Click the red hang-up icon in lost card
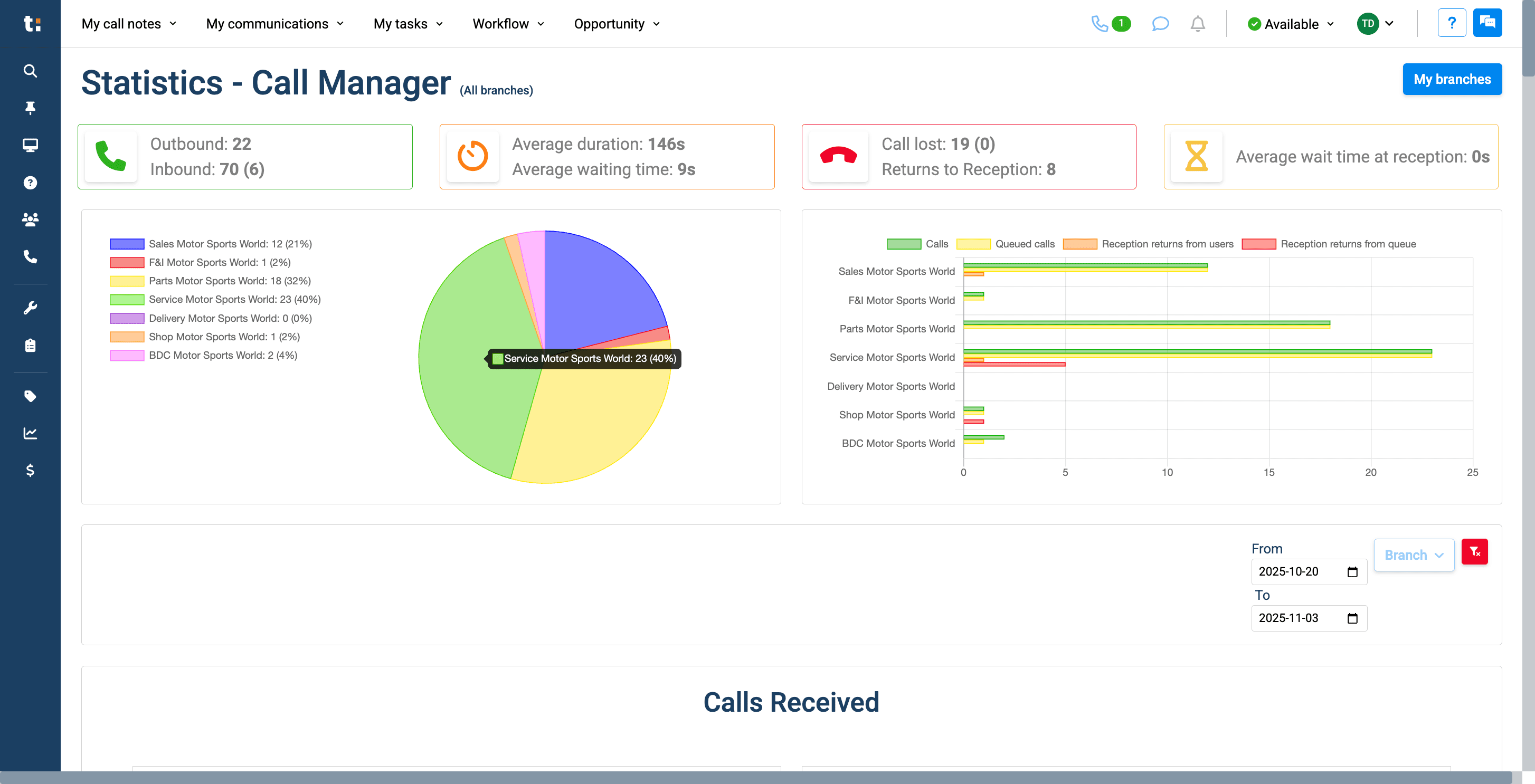Viewport: 1535px width, 784px height. [x=838, y=157]
